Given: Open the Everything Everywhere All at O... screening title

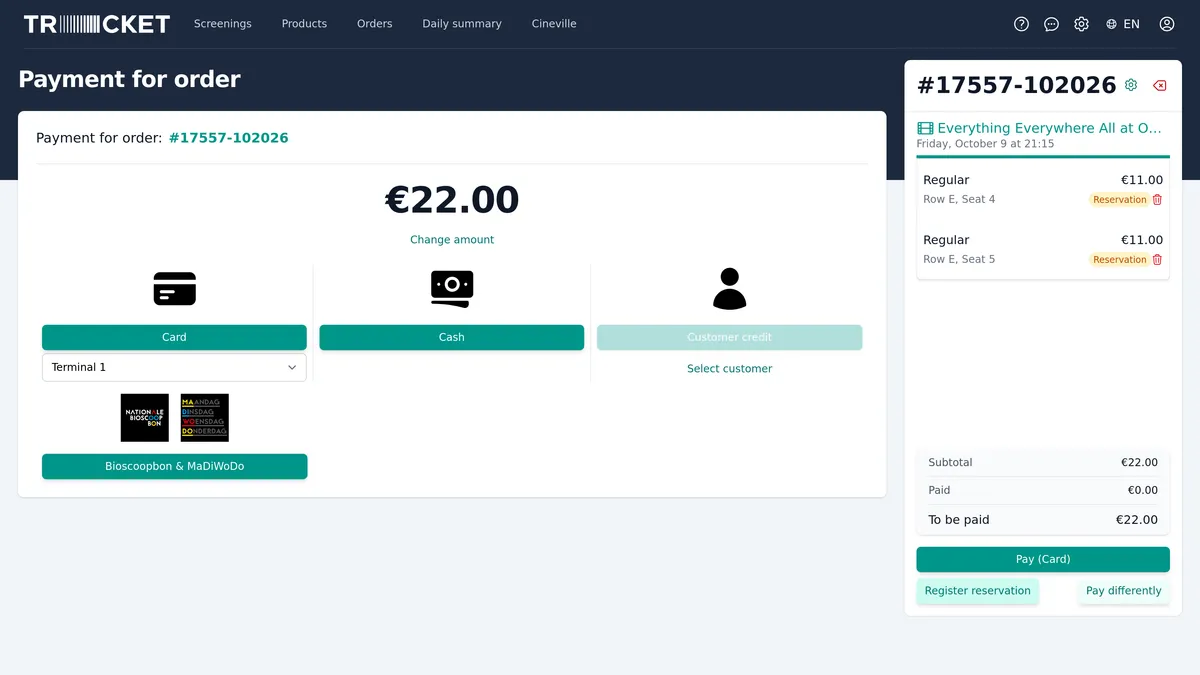Looking at the screenshot, I should tap(1050, 128).
